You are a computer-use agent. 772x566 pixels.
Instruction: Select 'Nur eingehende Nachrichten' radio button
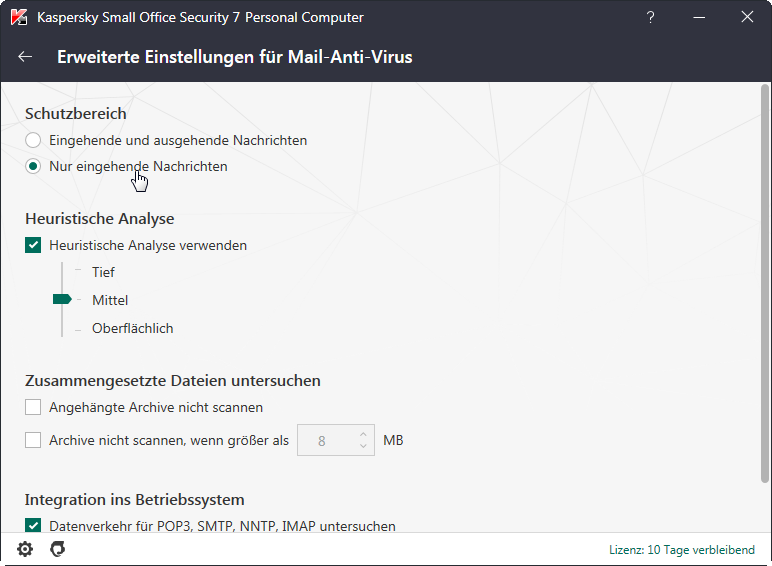(34, 167)
